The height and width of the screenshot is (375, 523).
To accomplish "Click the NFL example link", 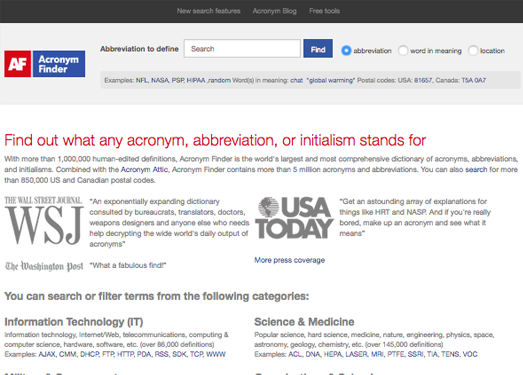I will click(142, 80).
